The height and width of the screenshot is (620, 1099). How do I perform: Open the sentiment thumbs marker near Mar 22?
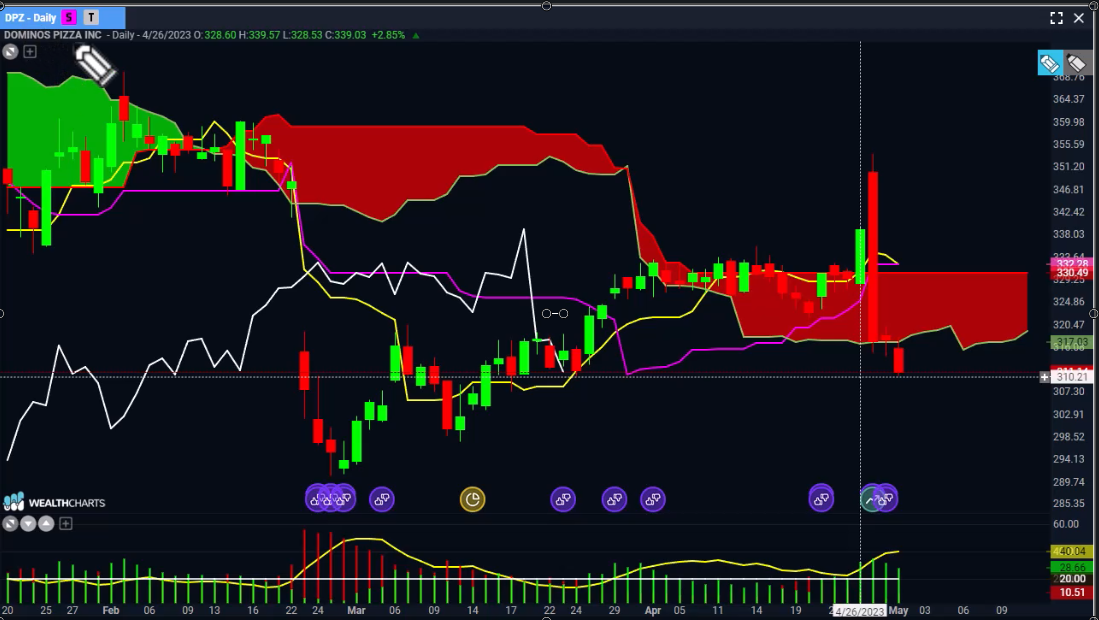pos(563,499)
